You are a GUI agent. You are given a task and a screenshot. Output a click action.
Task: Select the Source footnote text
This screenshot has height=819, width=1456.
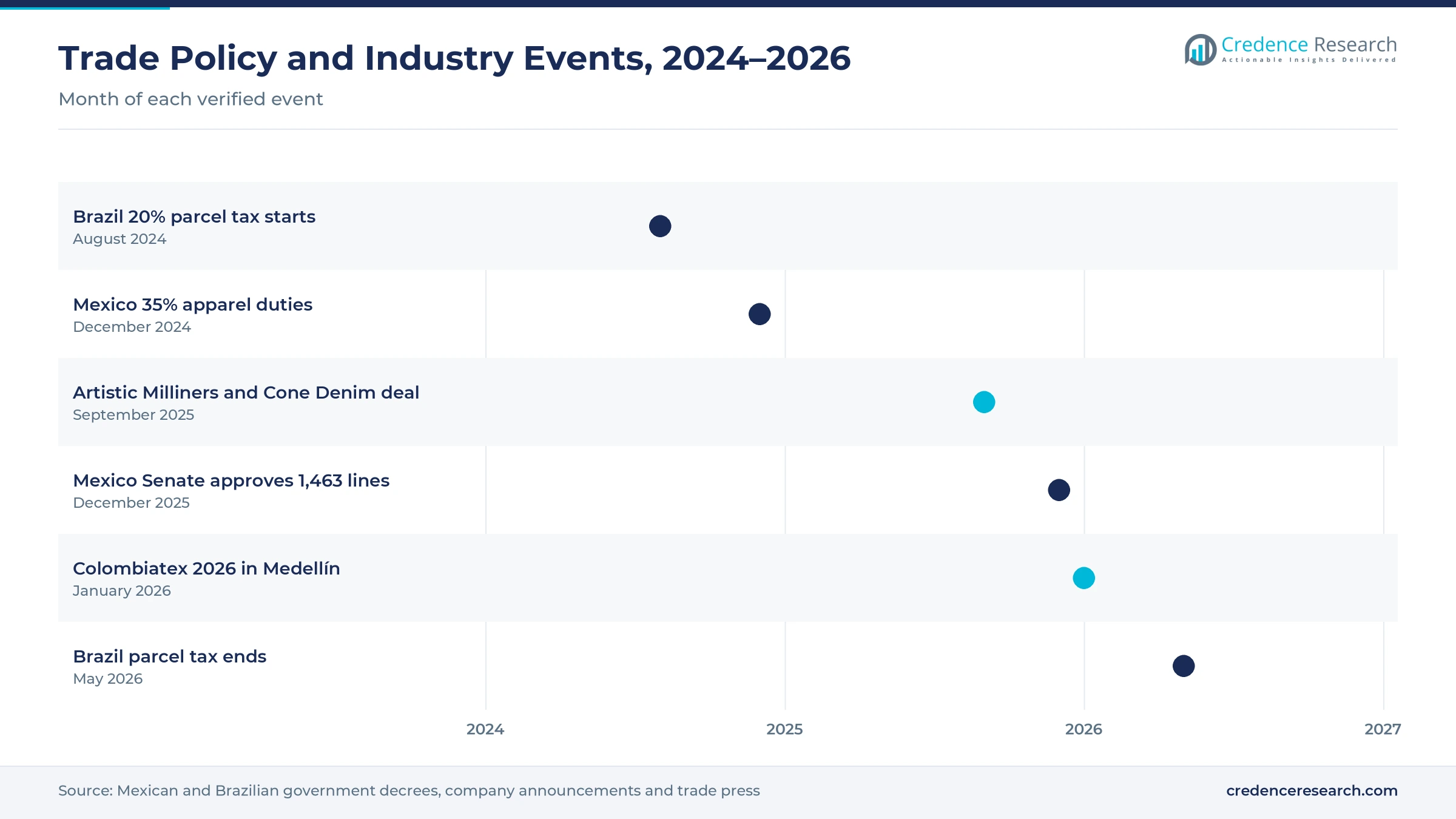pyautogui.click(x=409, y=790)
